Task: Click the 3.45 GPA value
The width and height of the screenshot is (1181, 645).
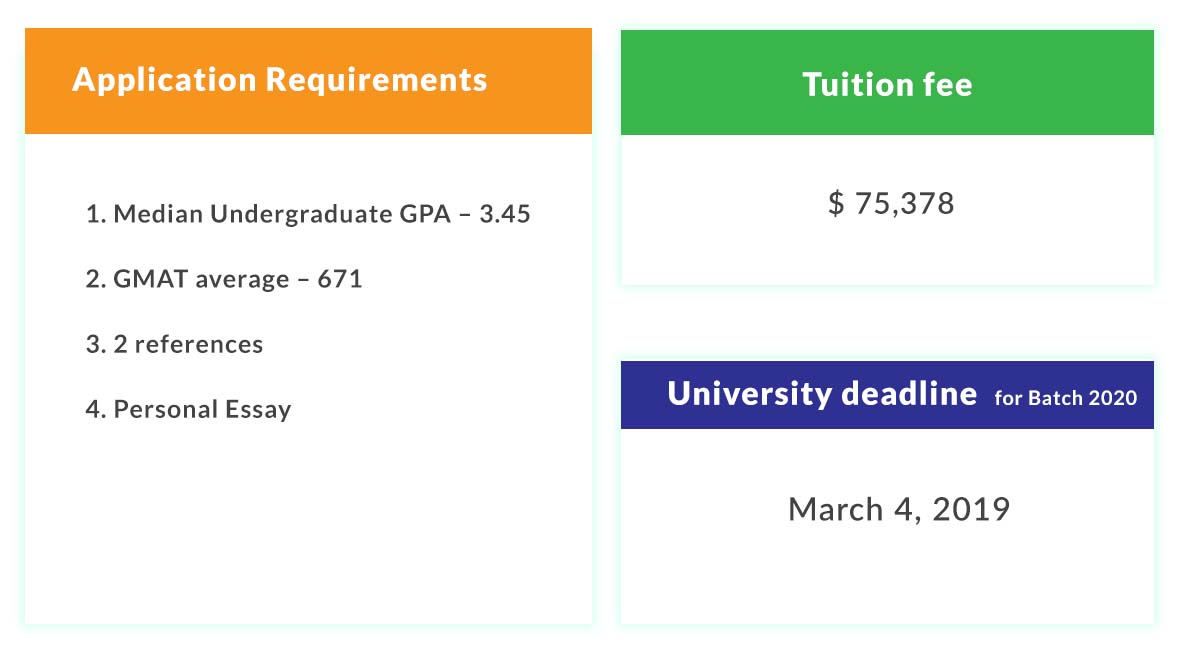Action: click(505, 214)
